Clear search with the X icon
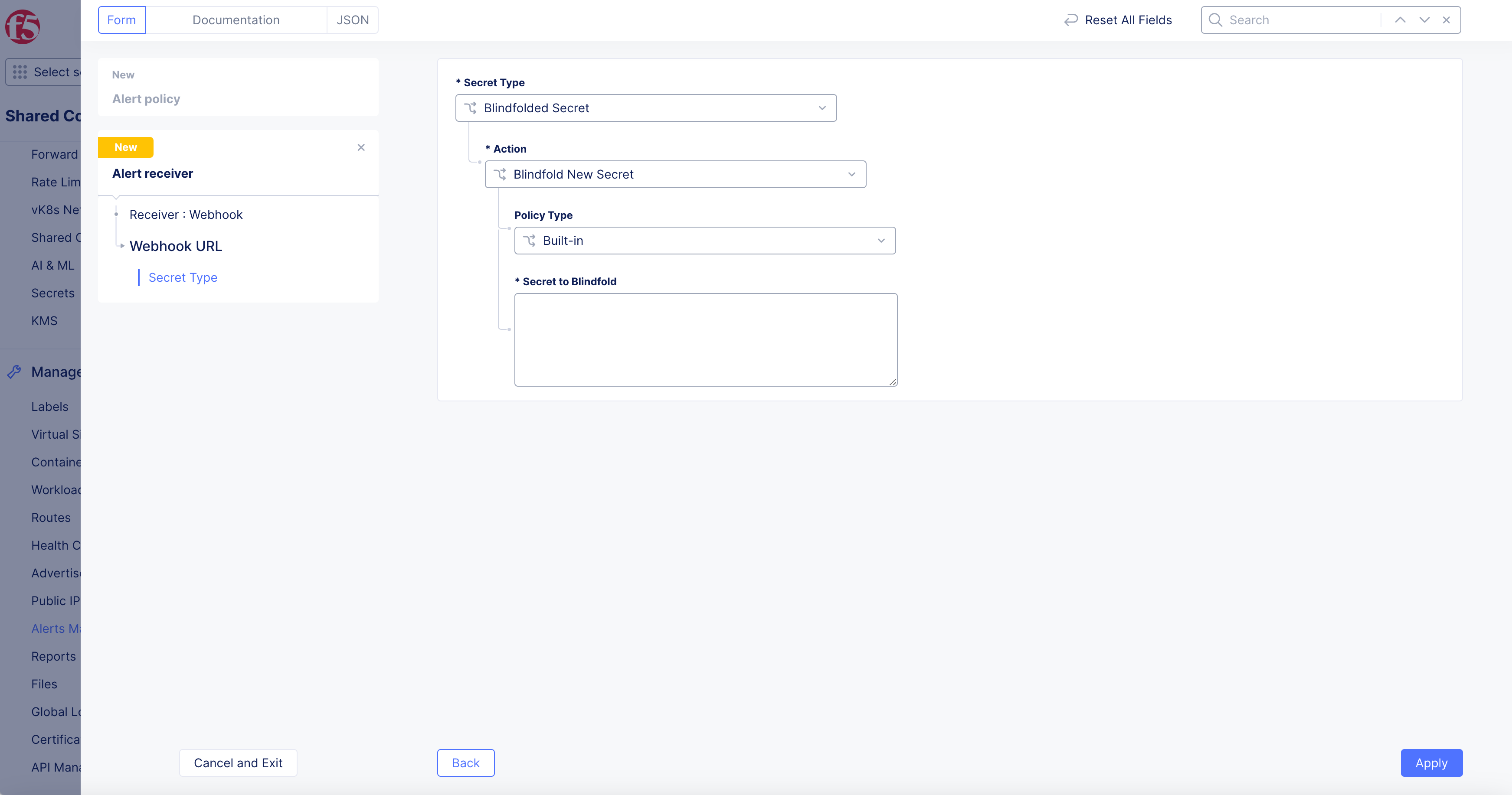Viewport: 1512px width, 795px height. [x=1446, y=20]
